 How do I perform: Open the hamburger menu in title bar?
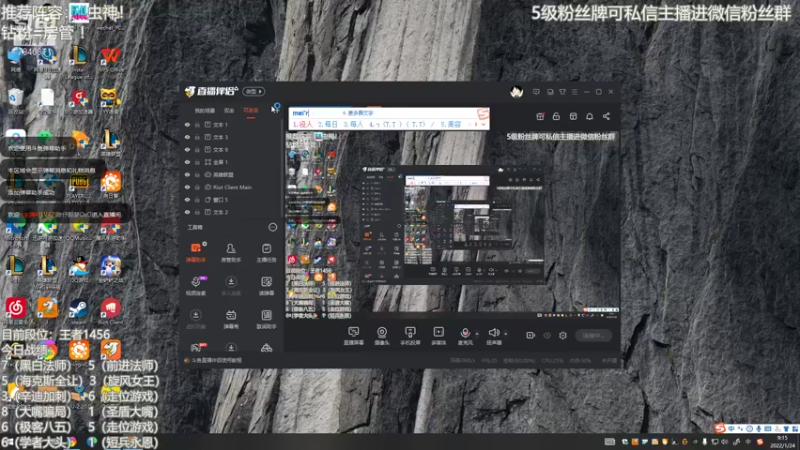574,92
